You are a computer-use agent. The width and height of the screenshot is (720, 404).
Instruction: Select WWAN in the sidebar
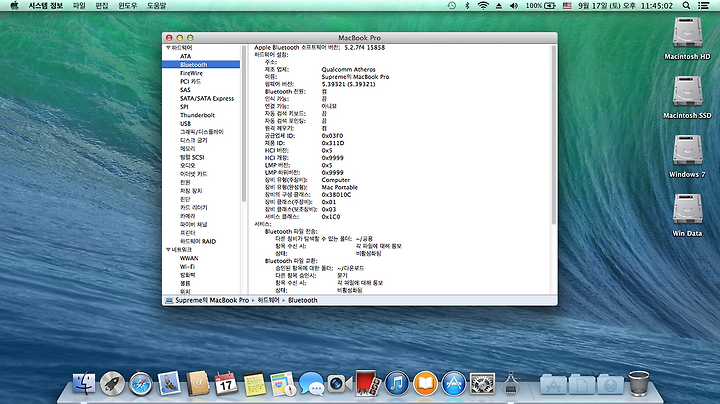coord(189,258)
